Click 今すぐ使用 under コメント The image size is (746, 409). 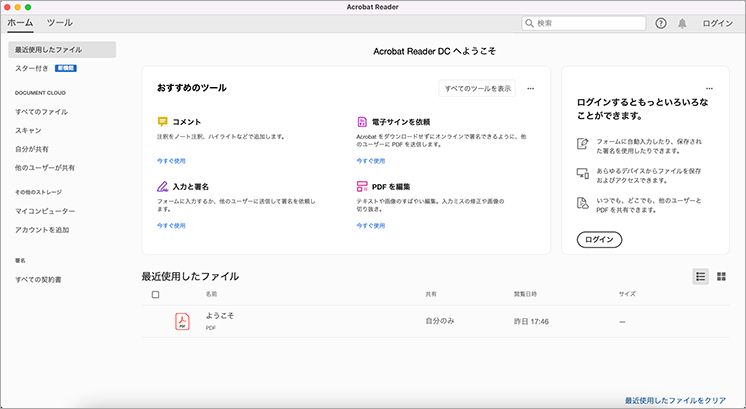pos(171,161)
